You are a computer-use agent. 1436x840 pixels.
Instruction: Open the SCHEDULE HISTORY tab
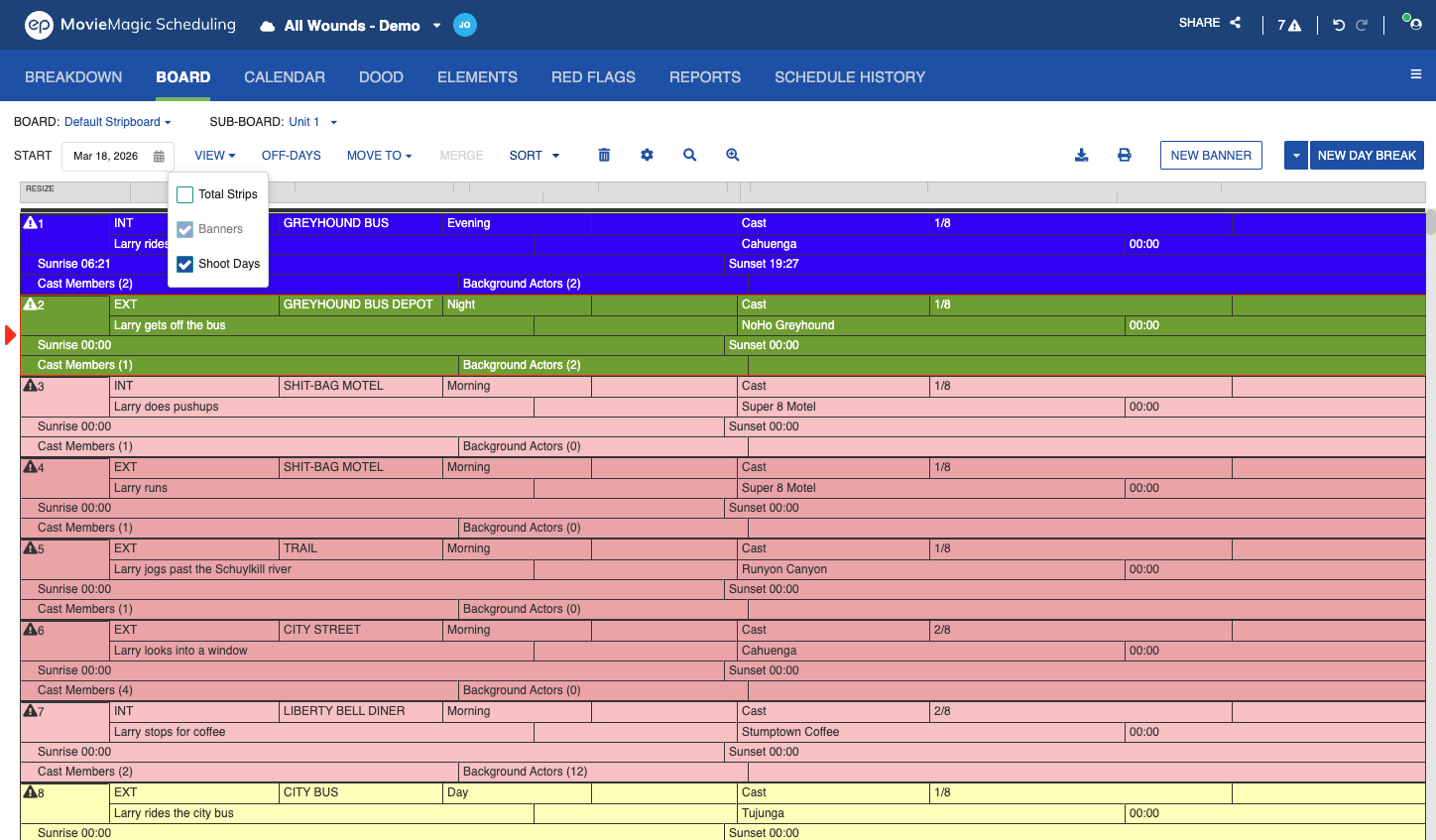850,76
